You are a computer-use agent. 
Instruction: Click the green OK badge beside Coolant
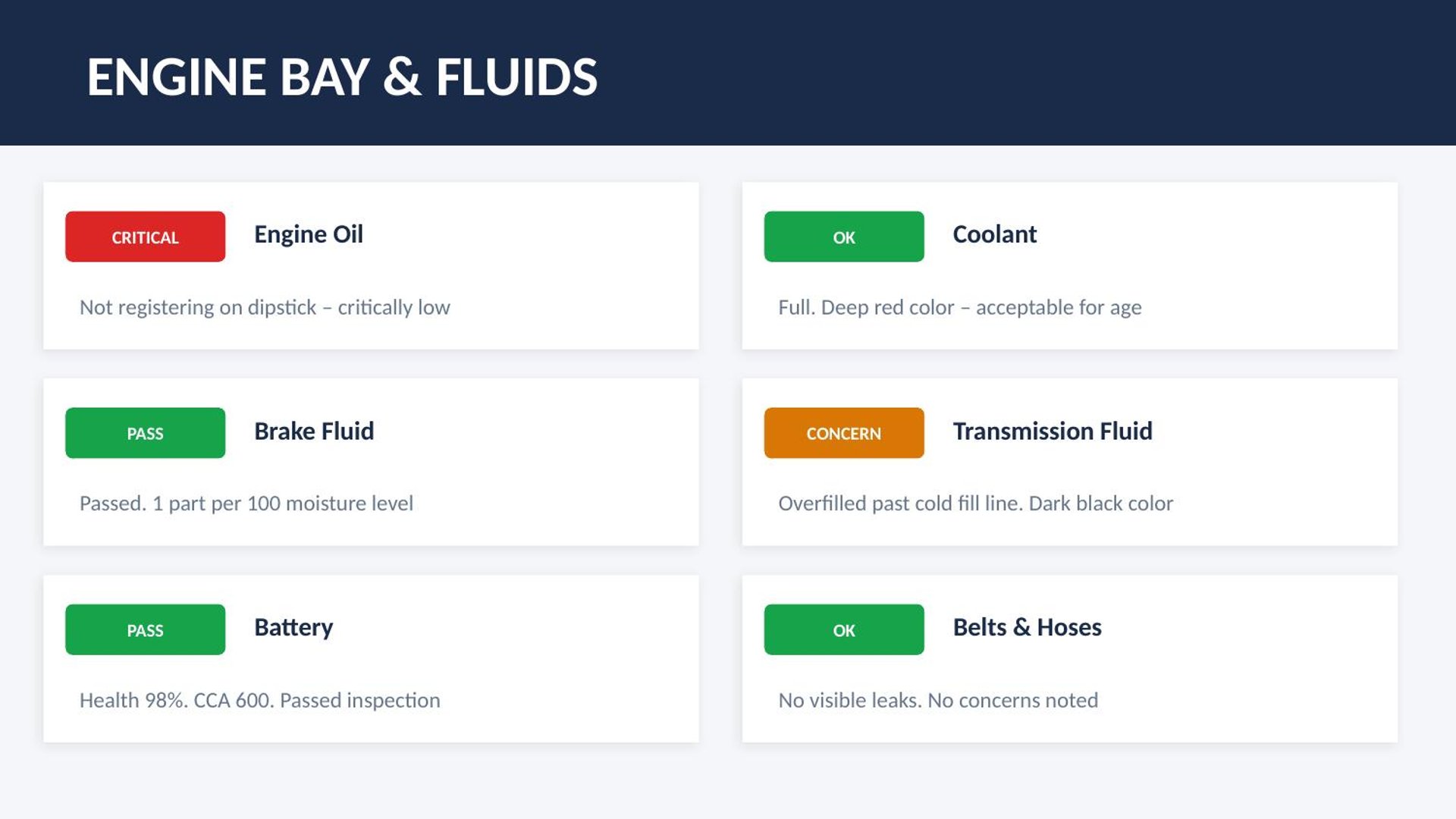[843, 237]
